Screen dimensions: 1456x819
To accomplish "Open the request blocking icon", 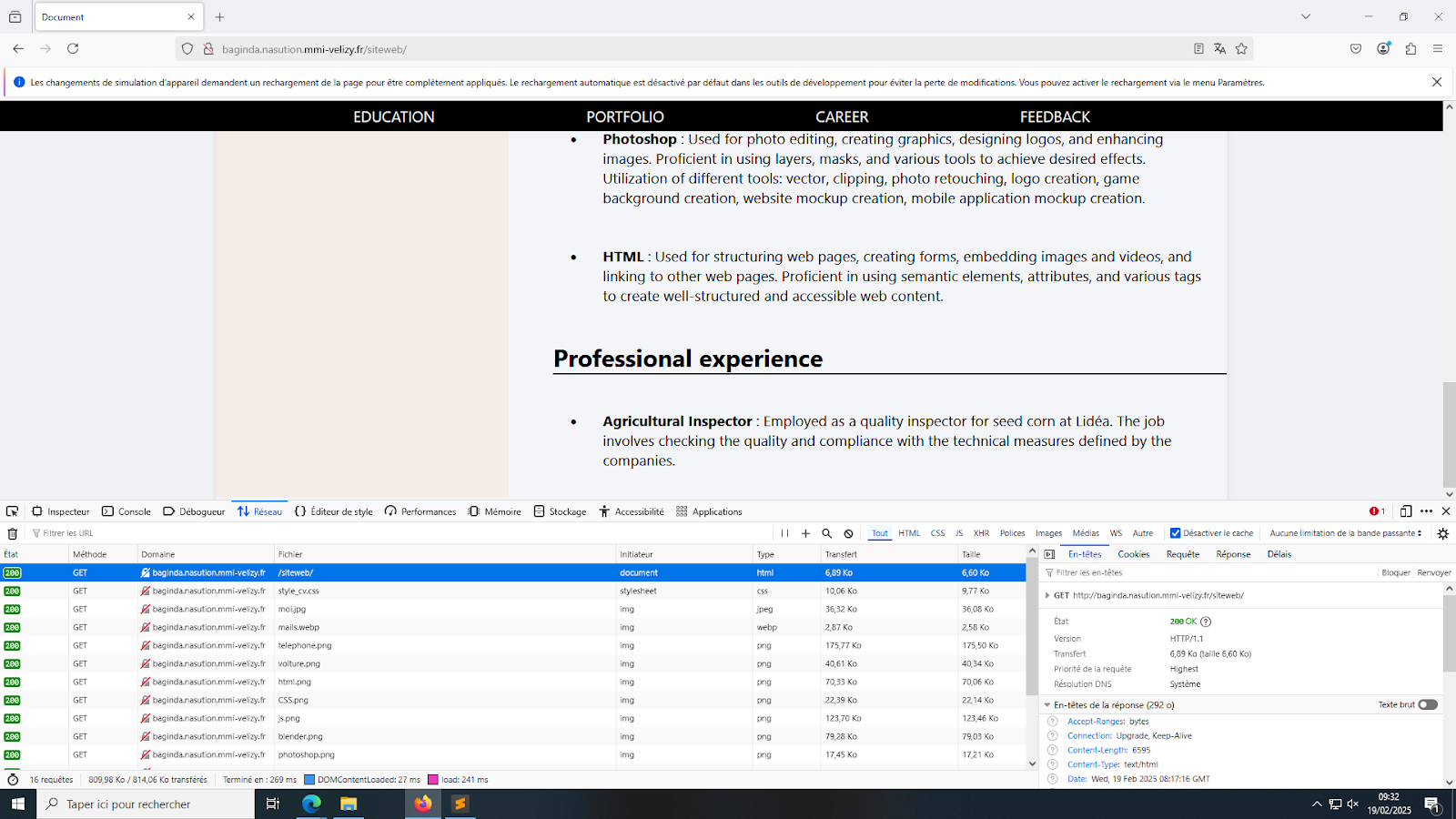I will (848, 534).
